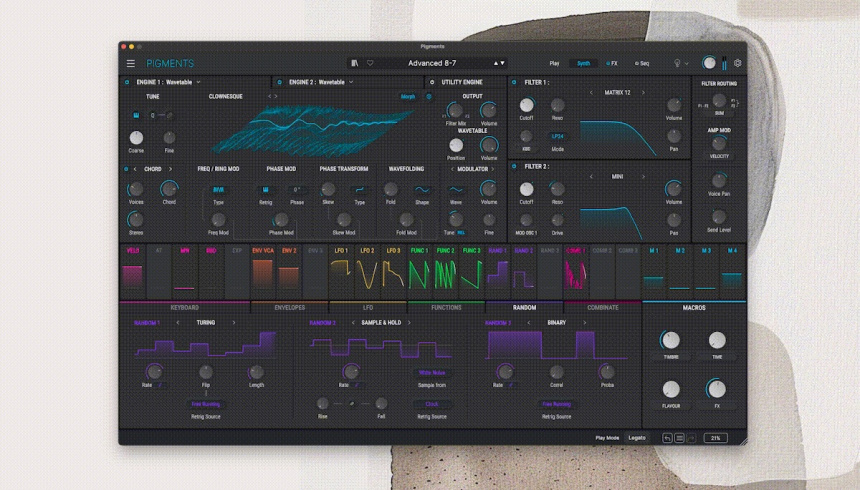Open the history list icon in bottom bar
860x490 pixels.
(680, 438)
